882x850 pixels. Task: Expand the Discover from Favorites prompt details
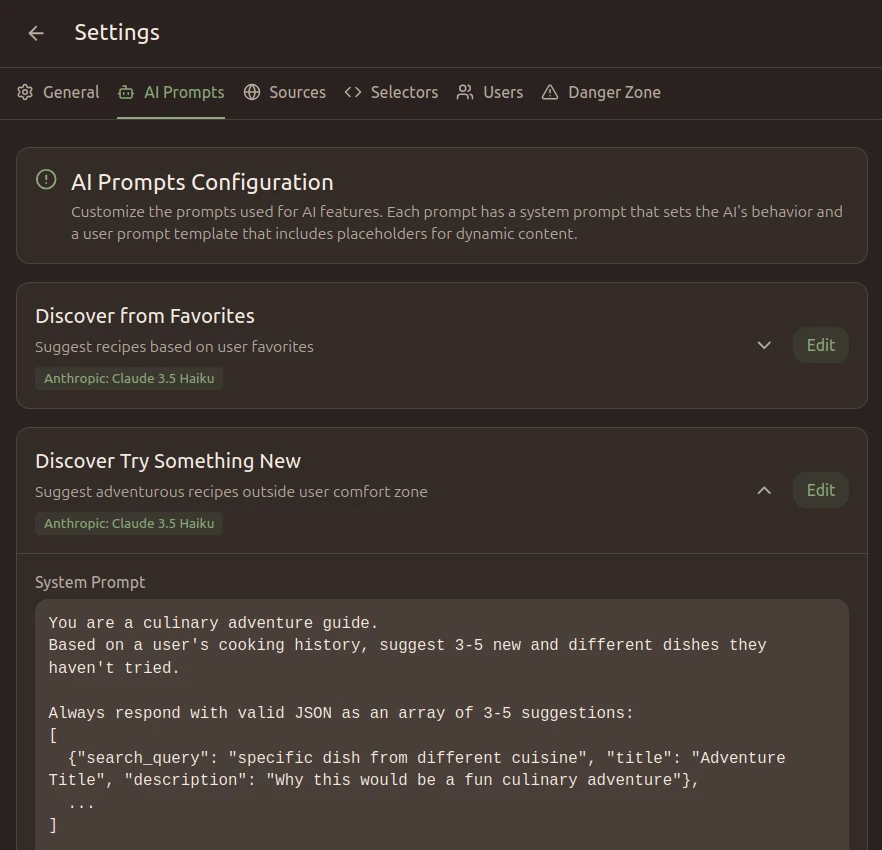[764, 345]
